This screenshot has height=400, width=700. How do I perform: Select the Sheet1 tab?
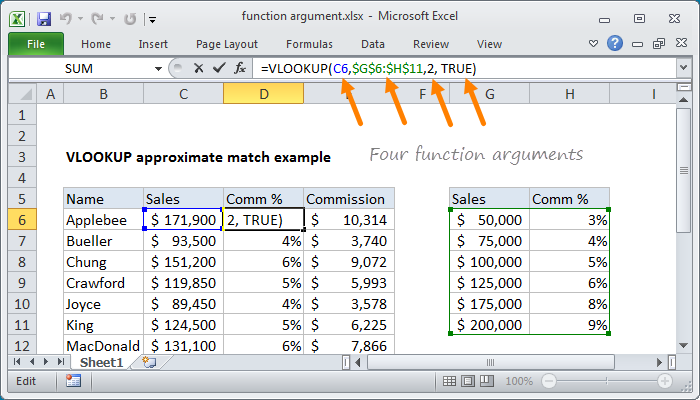tap(101, 362)
